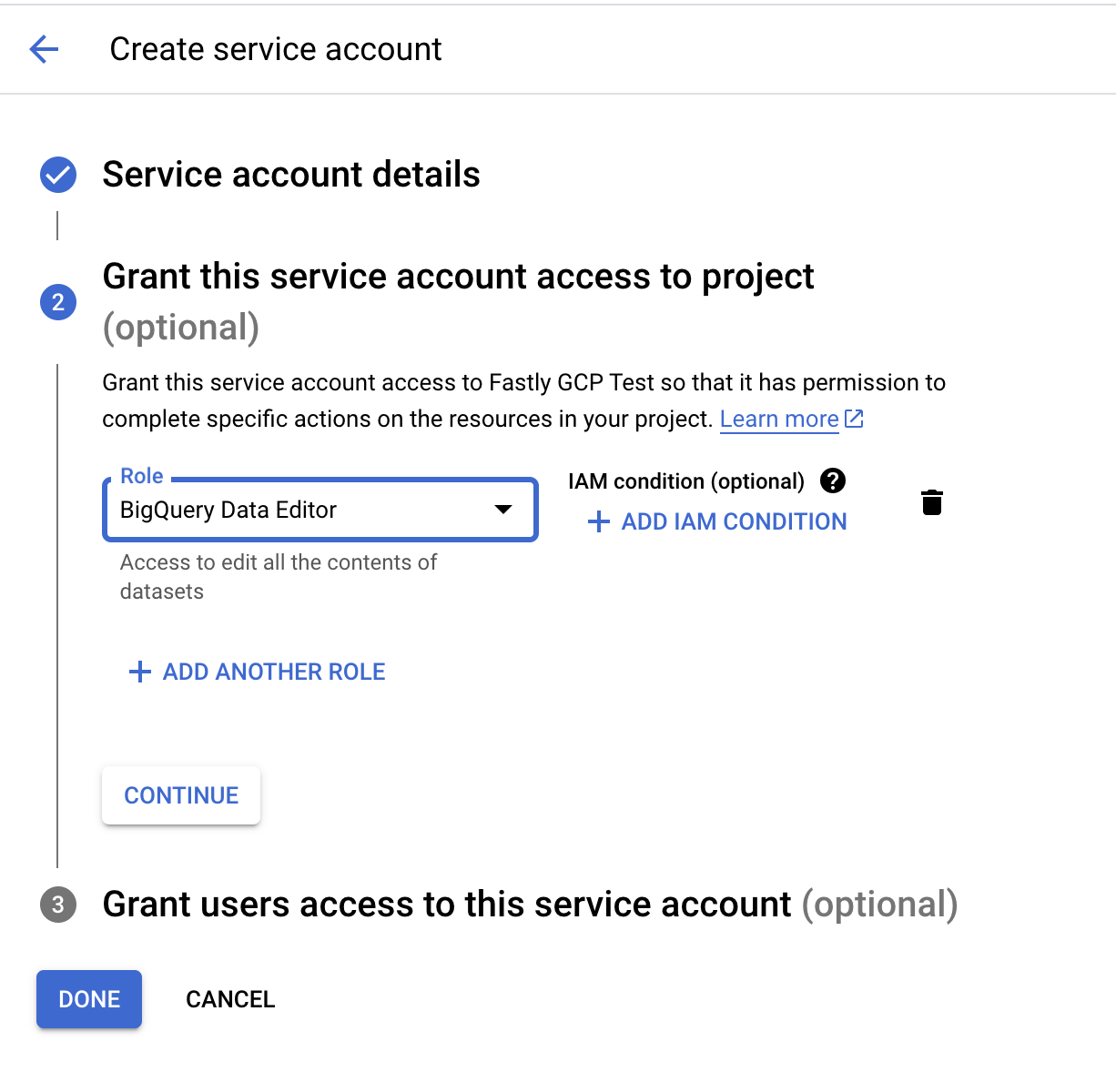
Task: Expand the role selector to change BigQuery Data Editor
Action: [319, 510]
